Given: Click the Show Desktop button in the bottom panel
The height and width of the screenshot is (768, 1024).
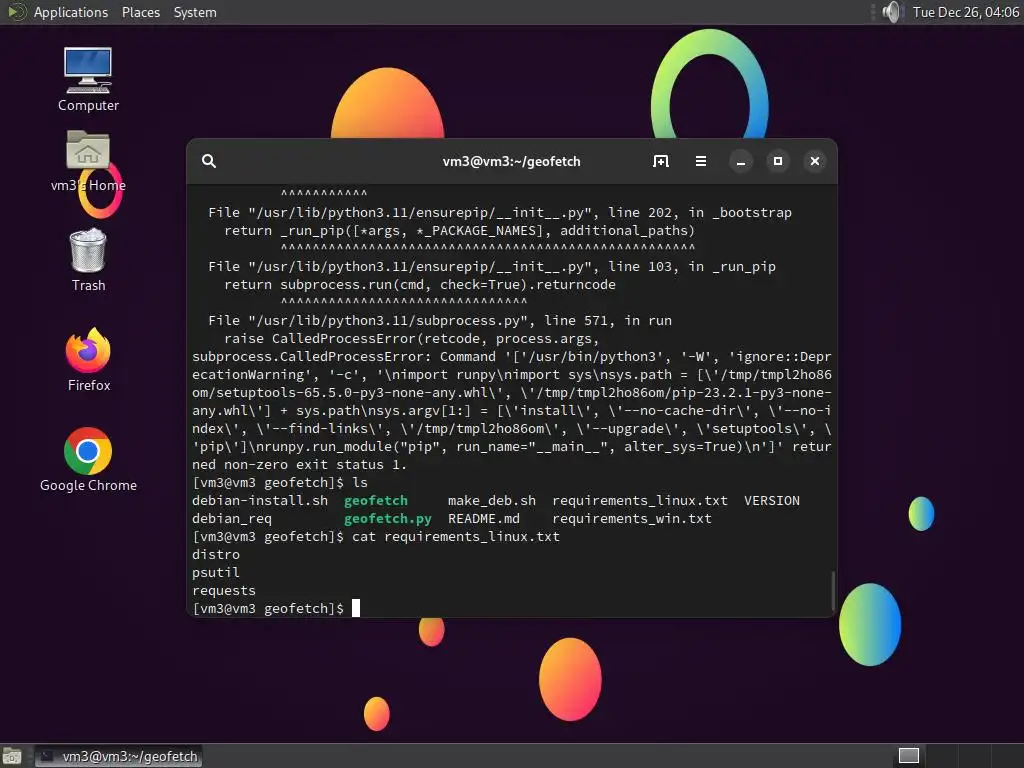Looking at the screenshot, I should [12, 756].
